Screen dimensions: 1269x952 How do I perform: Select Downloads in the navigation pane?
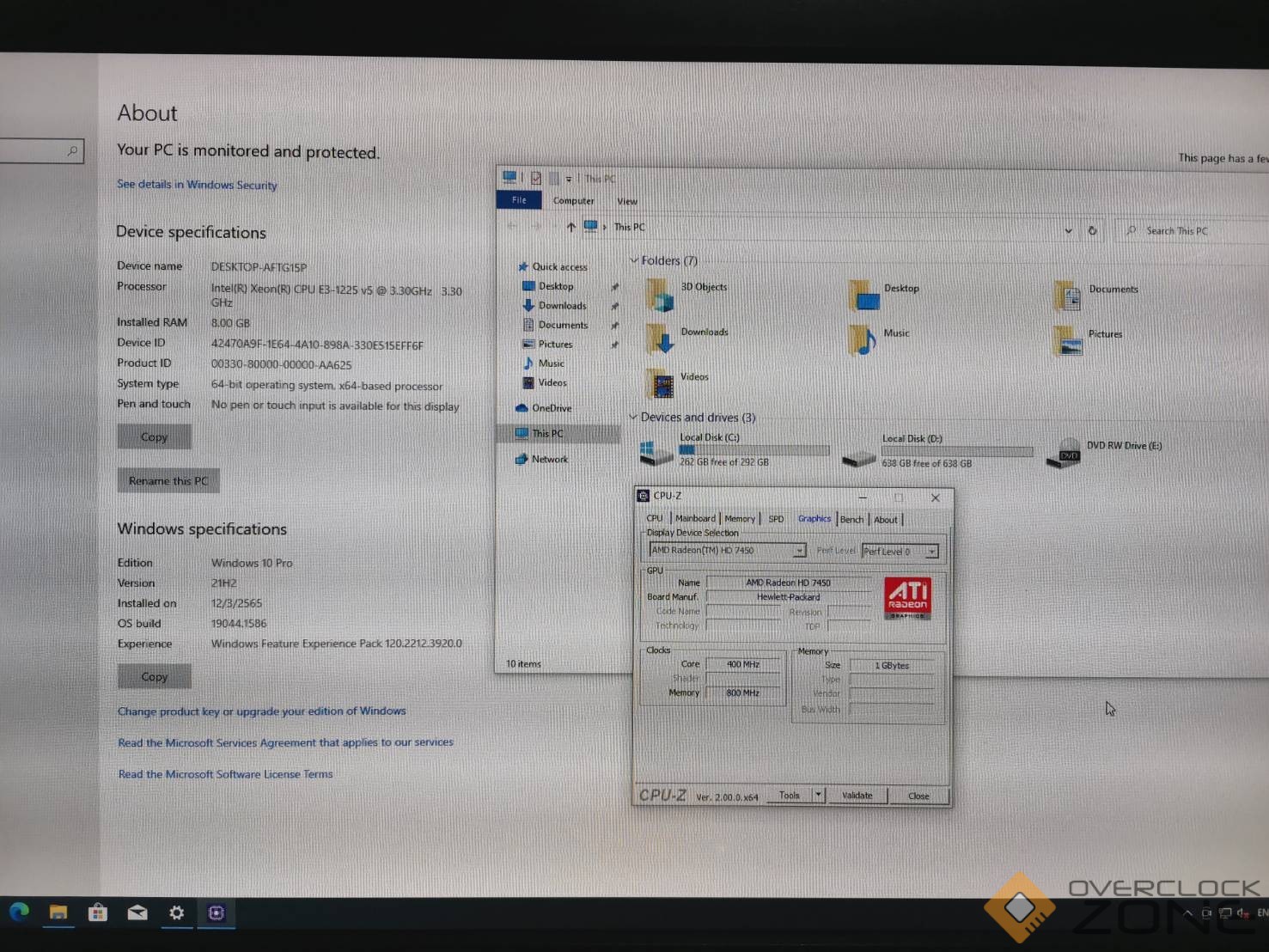click(554, 305)
